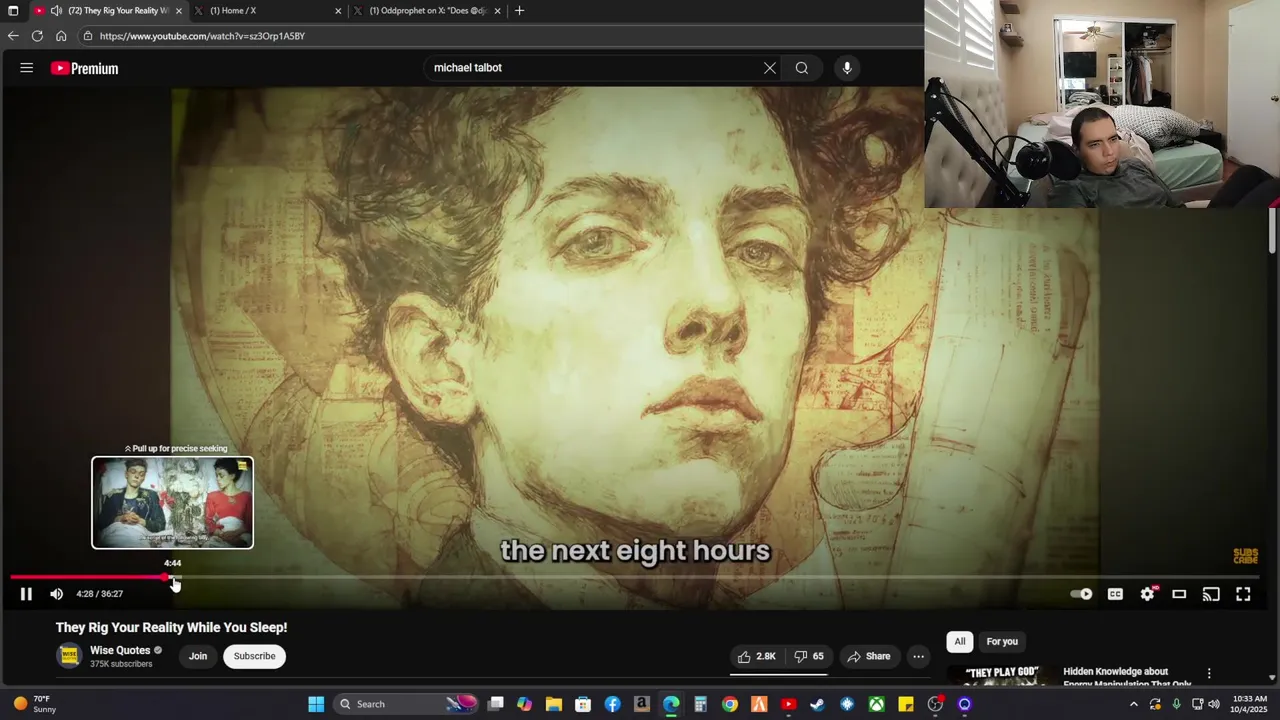Screen dimensions: 1280x720
Task: Open Amazon from the taskbar
Action: coord(642,704)
